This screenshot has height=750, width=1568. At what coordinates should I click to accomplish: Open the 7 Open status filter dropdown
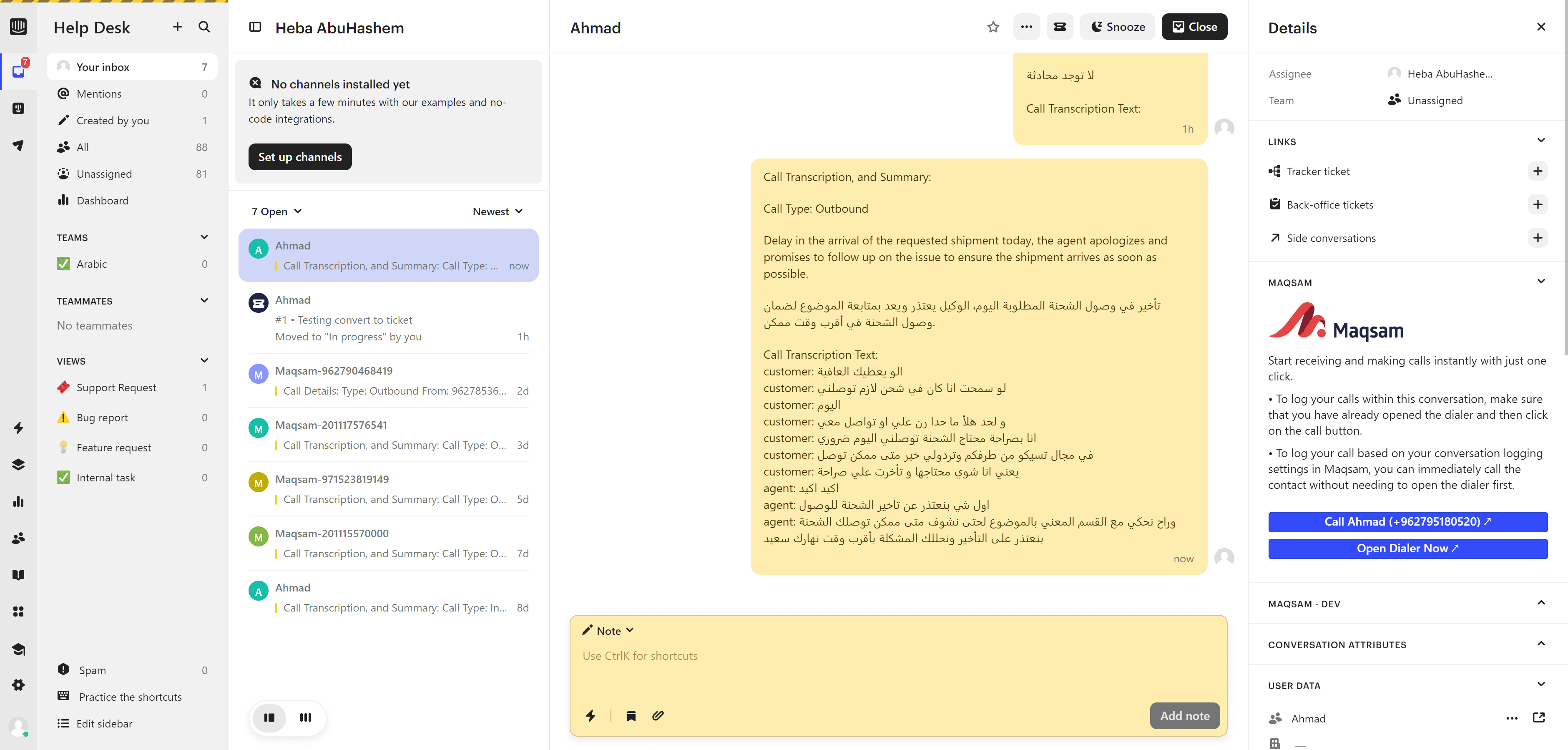(x=276, y=211)
